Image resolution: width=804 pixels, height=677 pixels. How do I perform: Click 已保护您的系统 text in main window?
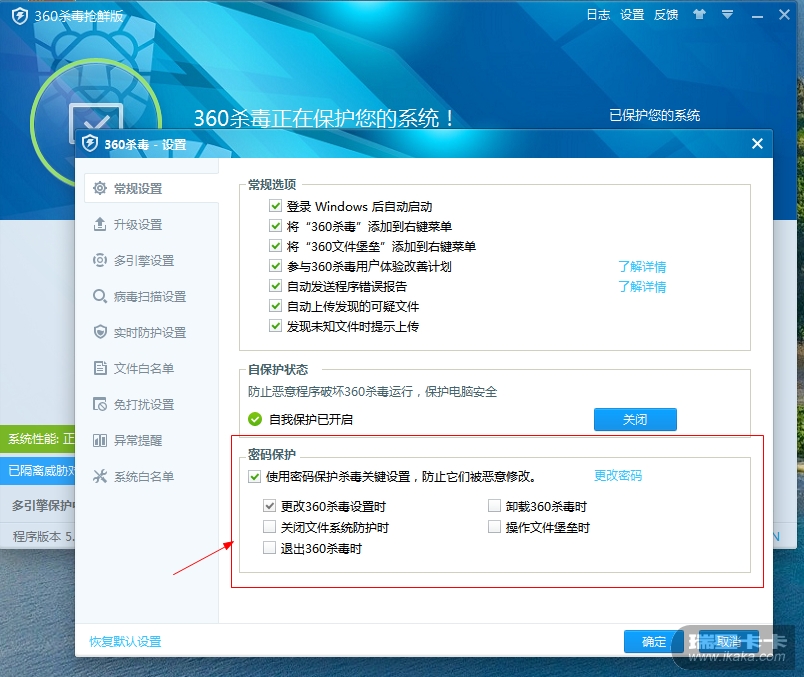654,115
